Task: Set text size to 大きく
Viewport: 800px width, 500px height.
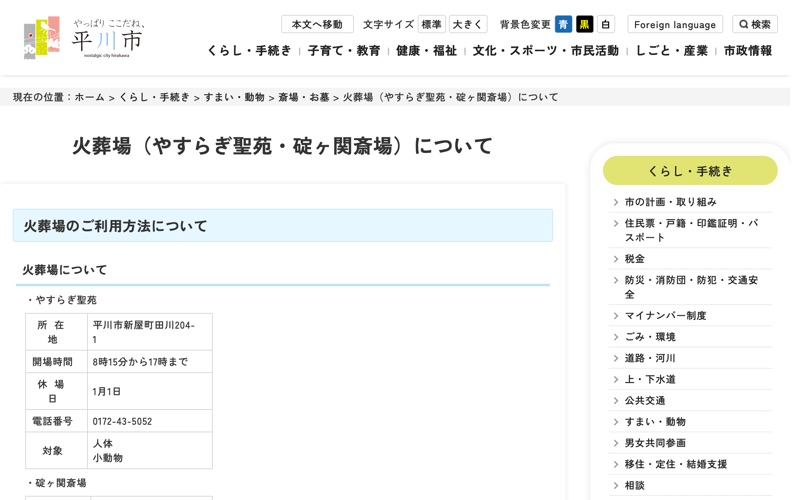Action: [468, 24]
